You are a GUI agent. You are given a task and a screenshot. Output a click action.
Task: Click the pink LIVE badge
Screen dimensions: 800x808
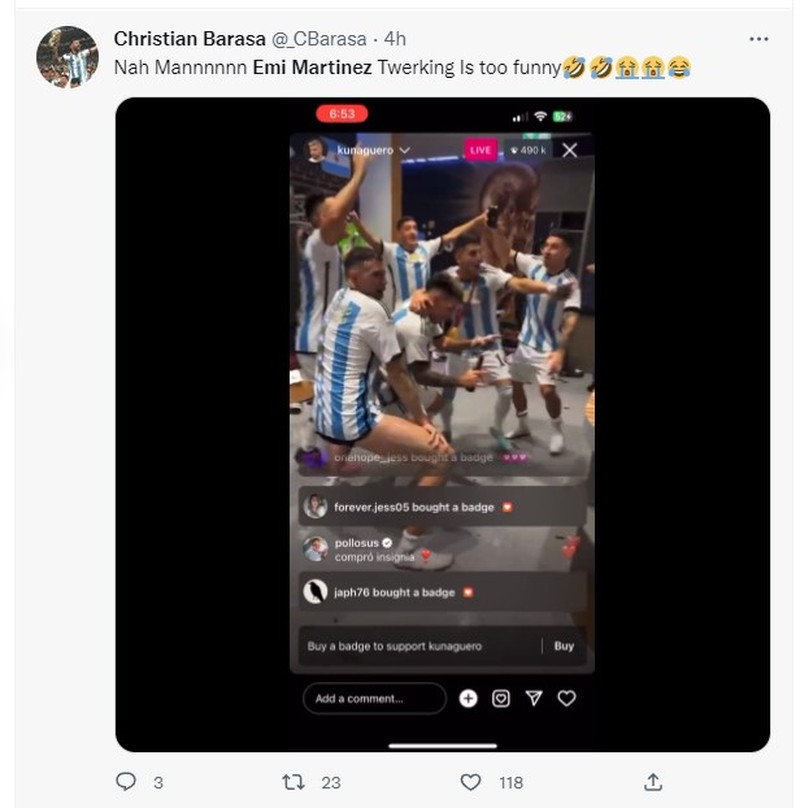pyautogui.click(x=480, y=150)
